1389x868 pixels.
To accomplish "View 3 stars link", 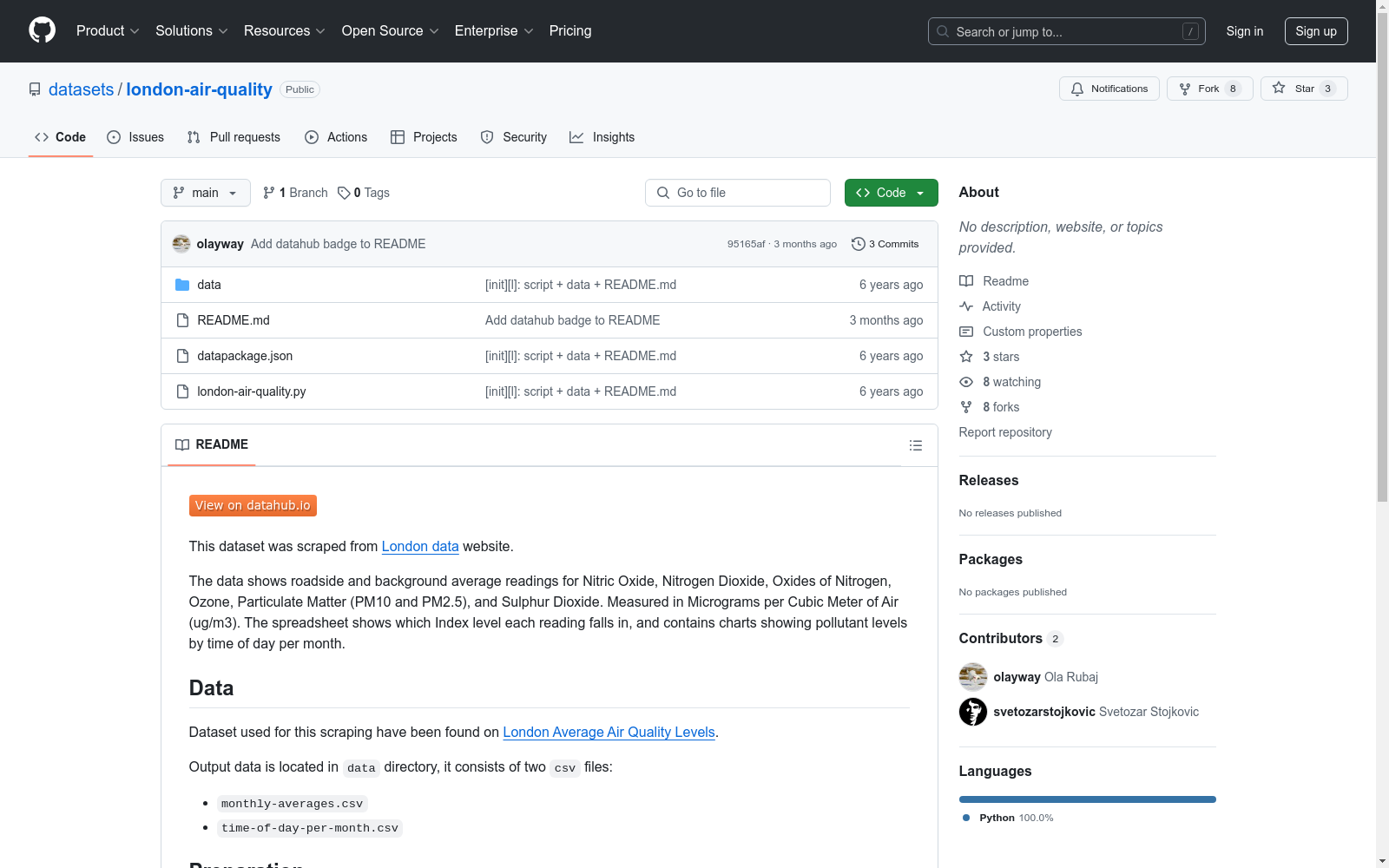I will (1001, 357).
